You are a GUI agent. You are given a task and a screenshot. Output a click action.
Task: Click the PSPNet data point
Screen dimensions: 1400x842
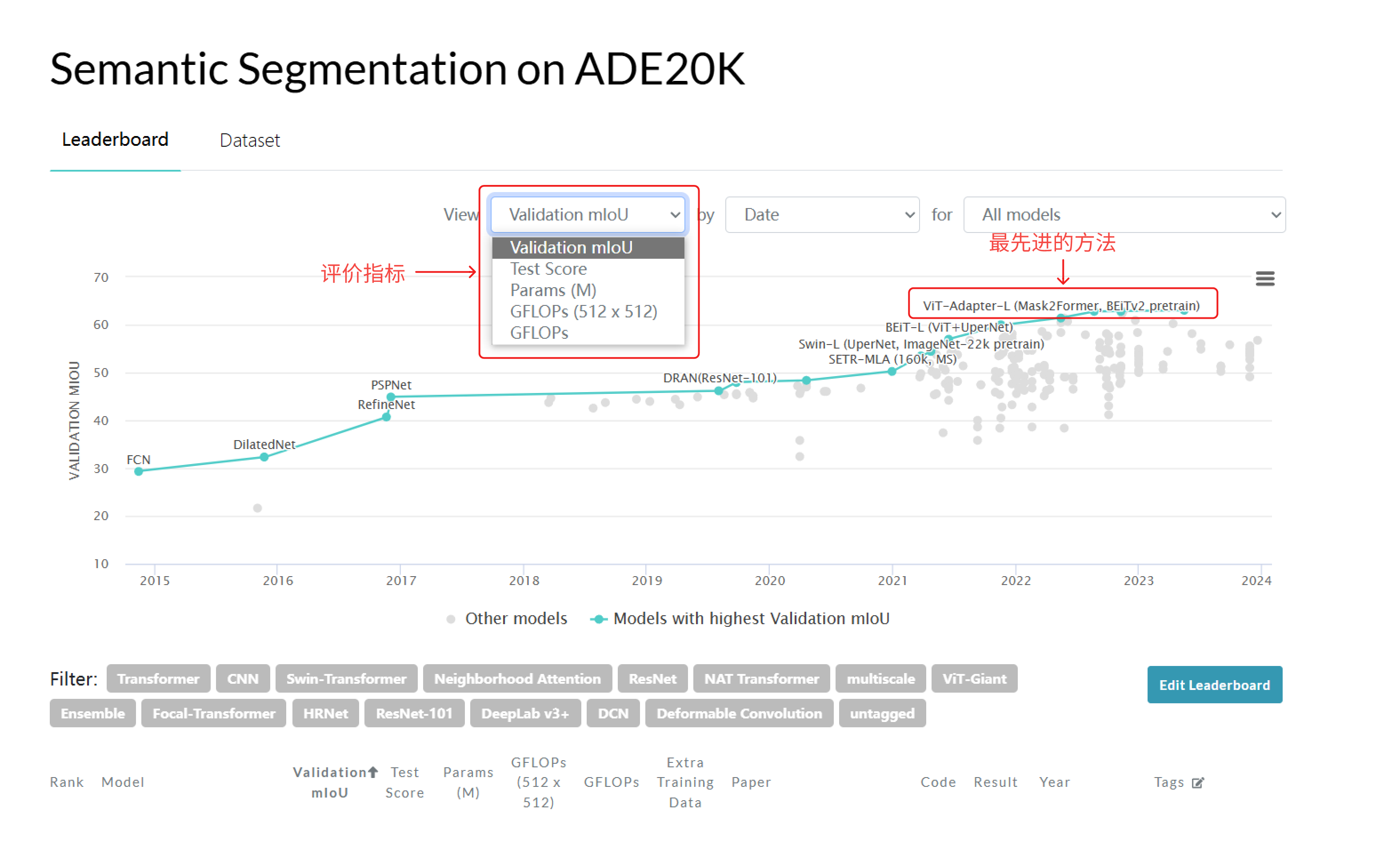coord(390,397)
